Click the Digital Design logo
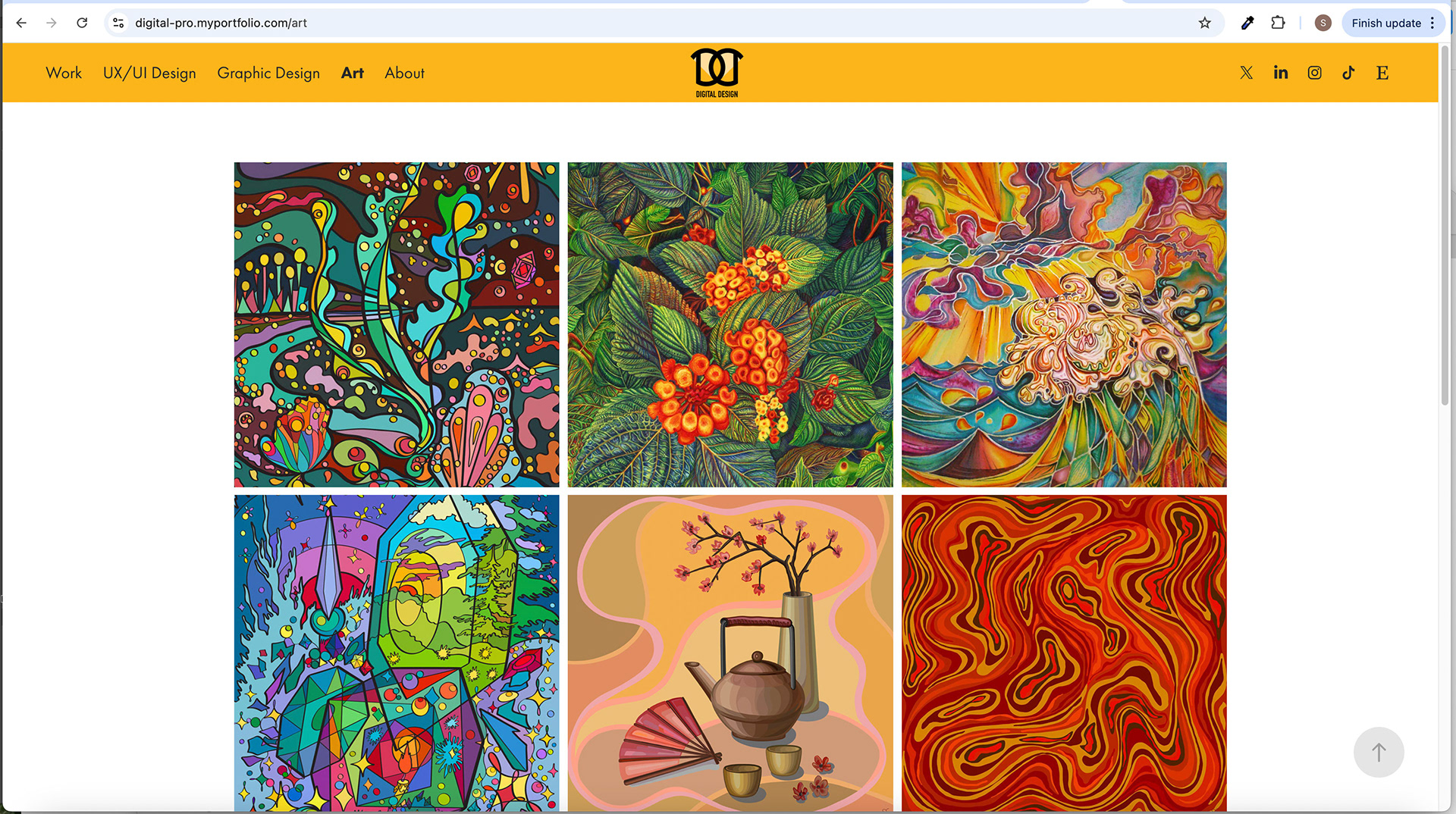This screenshot has width=1456, height=814. click(x=717, y=73)
